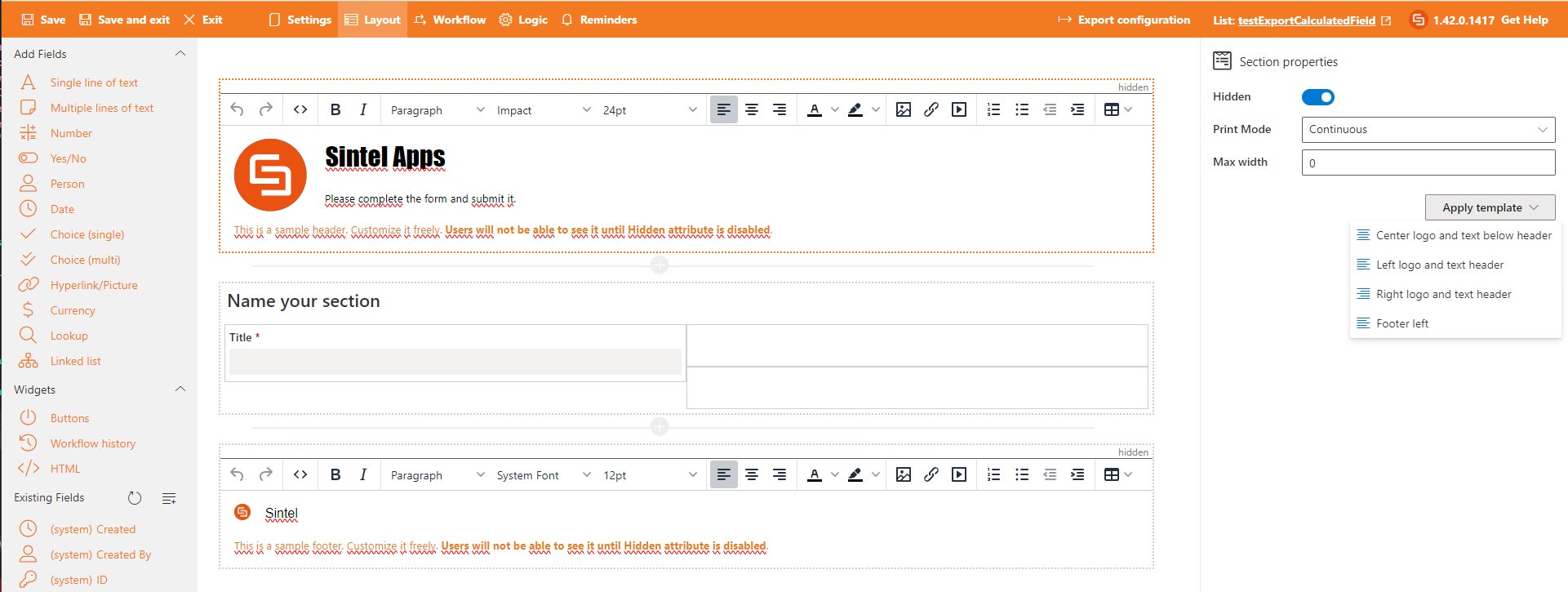Center align text in footer editor toolbar
Screen dimensions: 1568x592
click(x=752, y=474)
